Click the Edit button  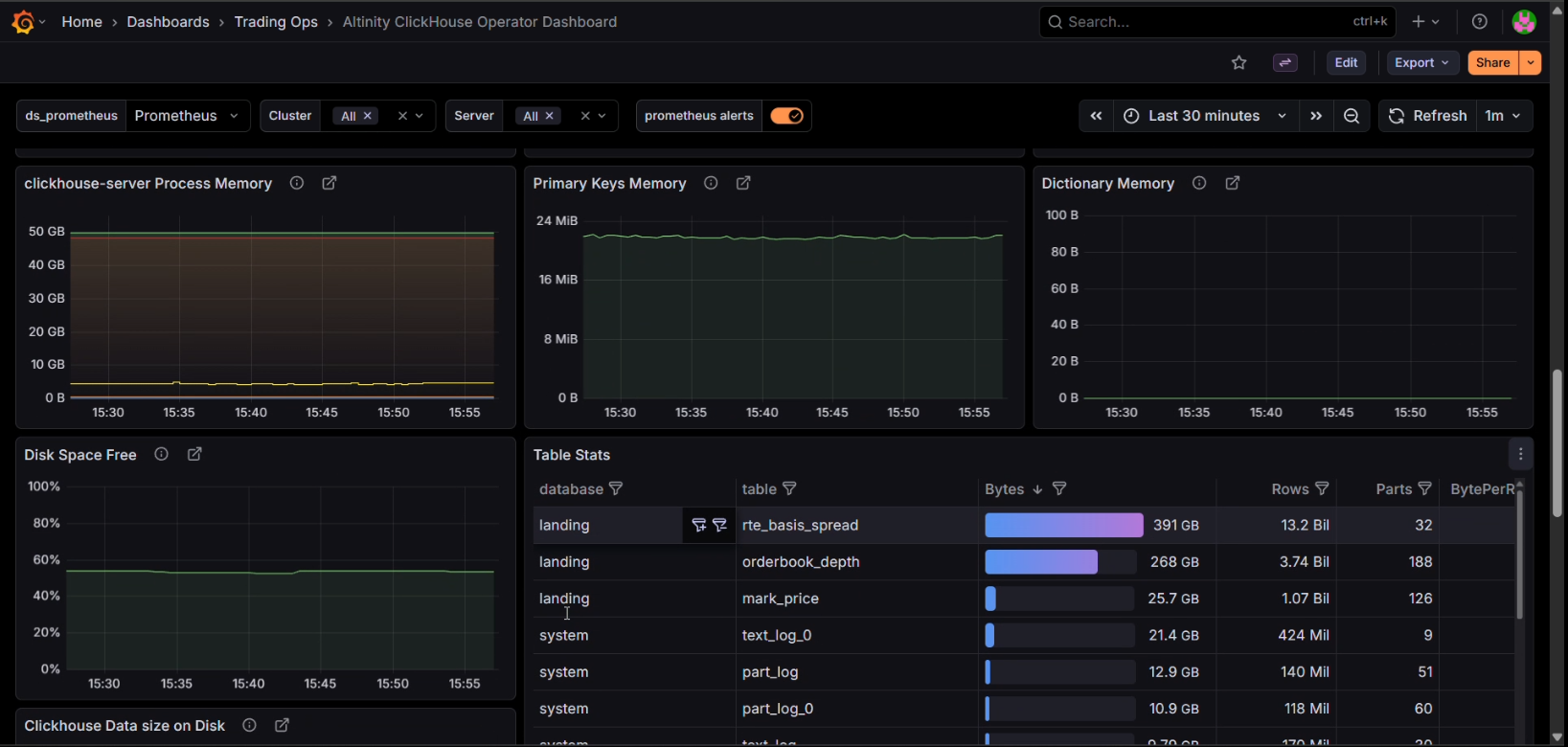[x=1346, y=63]
